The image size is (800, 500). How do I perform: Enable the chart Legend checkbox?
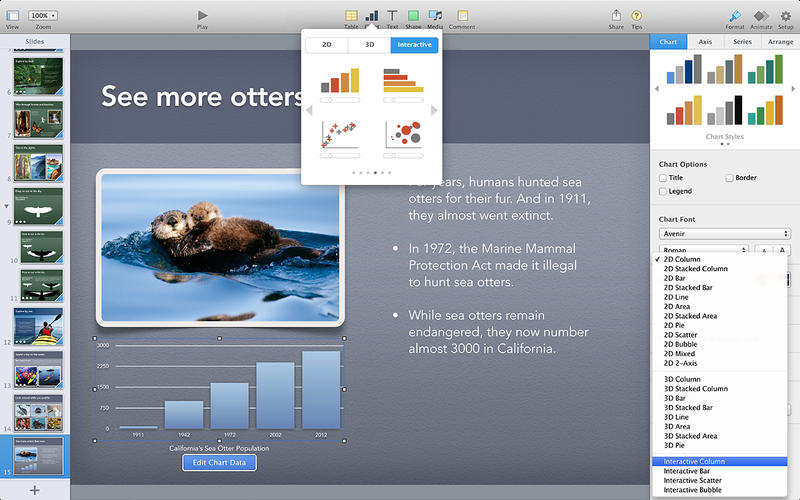pyautogui.click(x=663, y=191)
